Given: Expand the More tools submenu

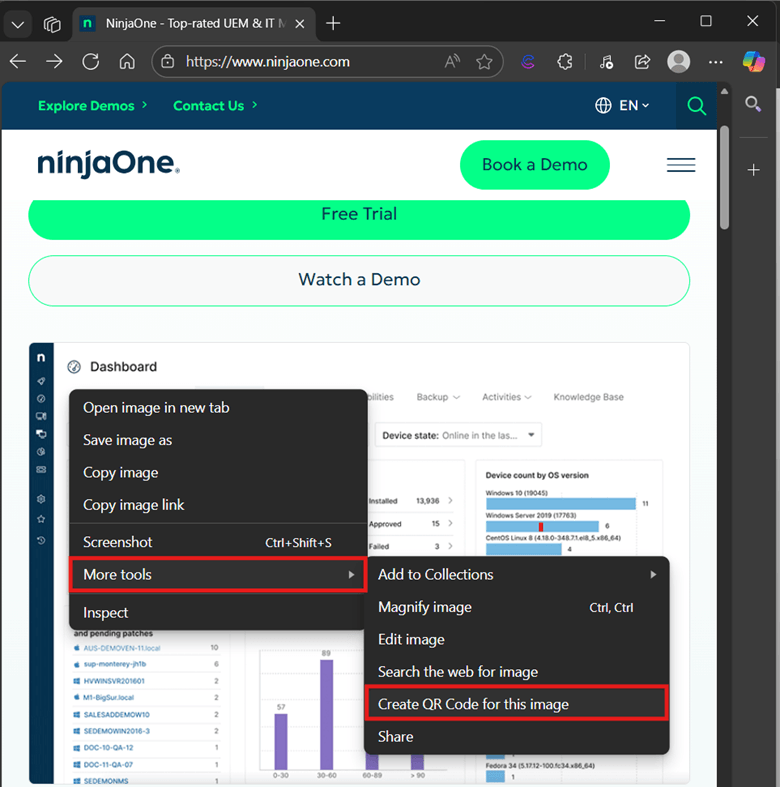Looking at the screenshot, I should coord(218,575).
